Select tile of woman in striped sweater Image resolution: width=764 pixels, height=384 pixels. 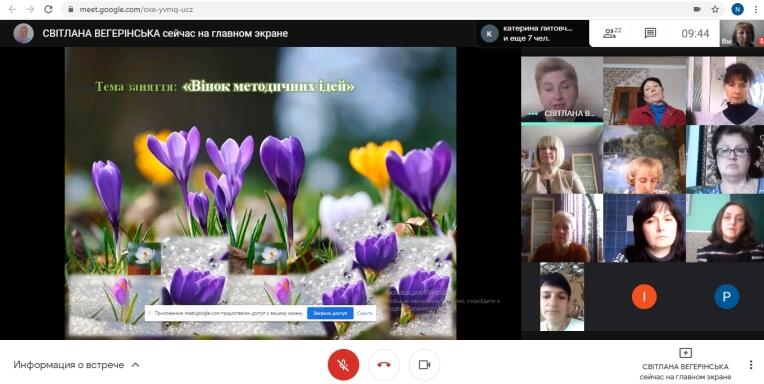pos(725,228)
